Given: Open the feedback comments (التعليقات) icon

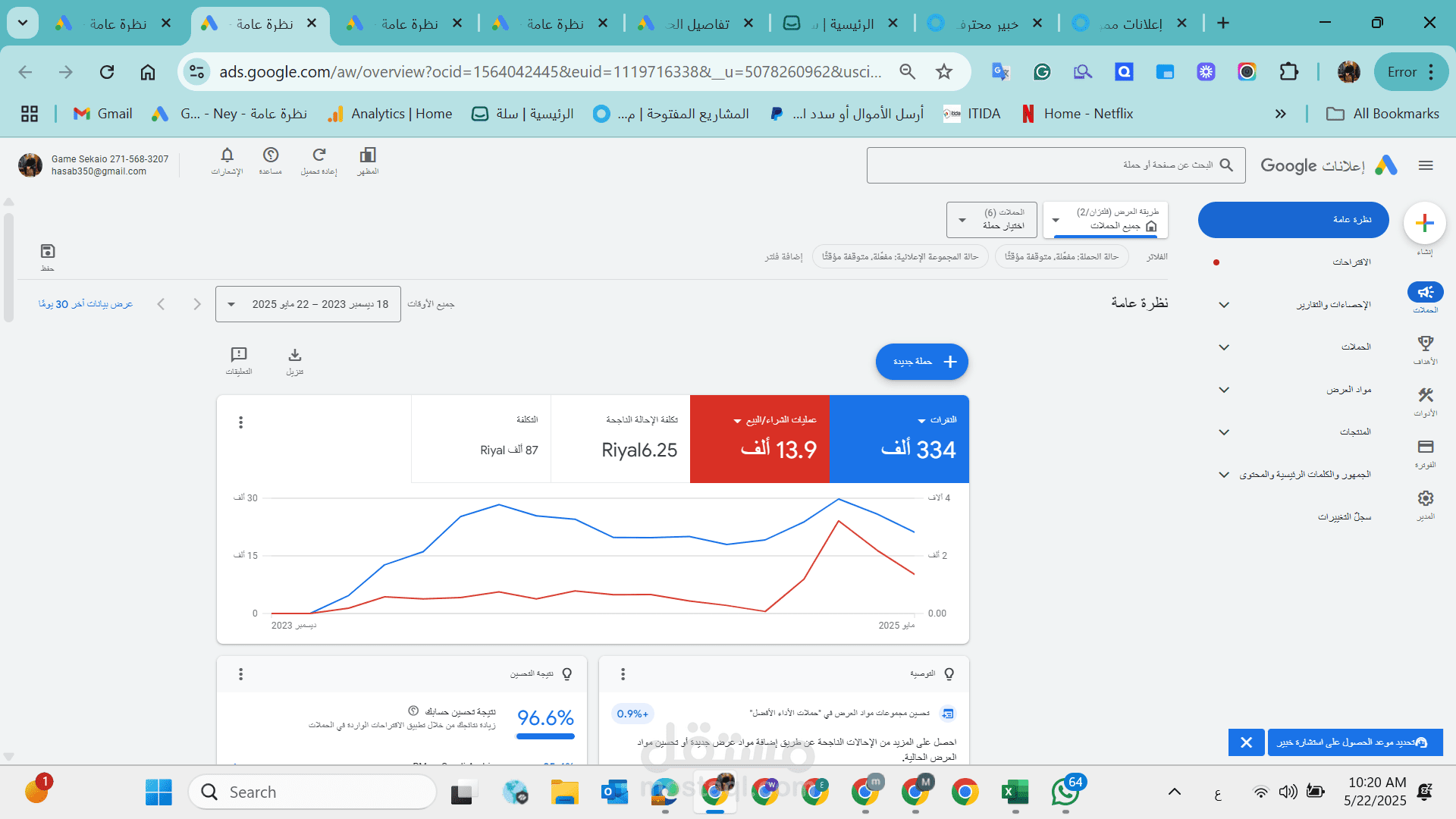Looking at the screenshot, I should [239, 356].
